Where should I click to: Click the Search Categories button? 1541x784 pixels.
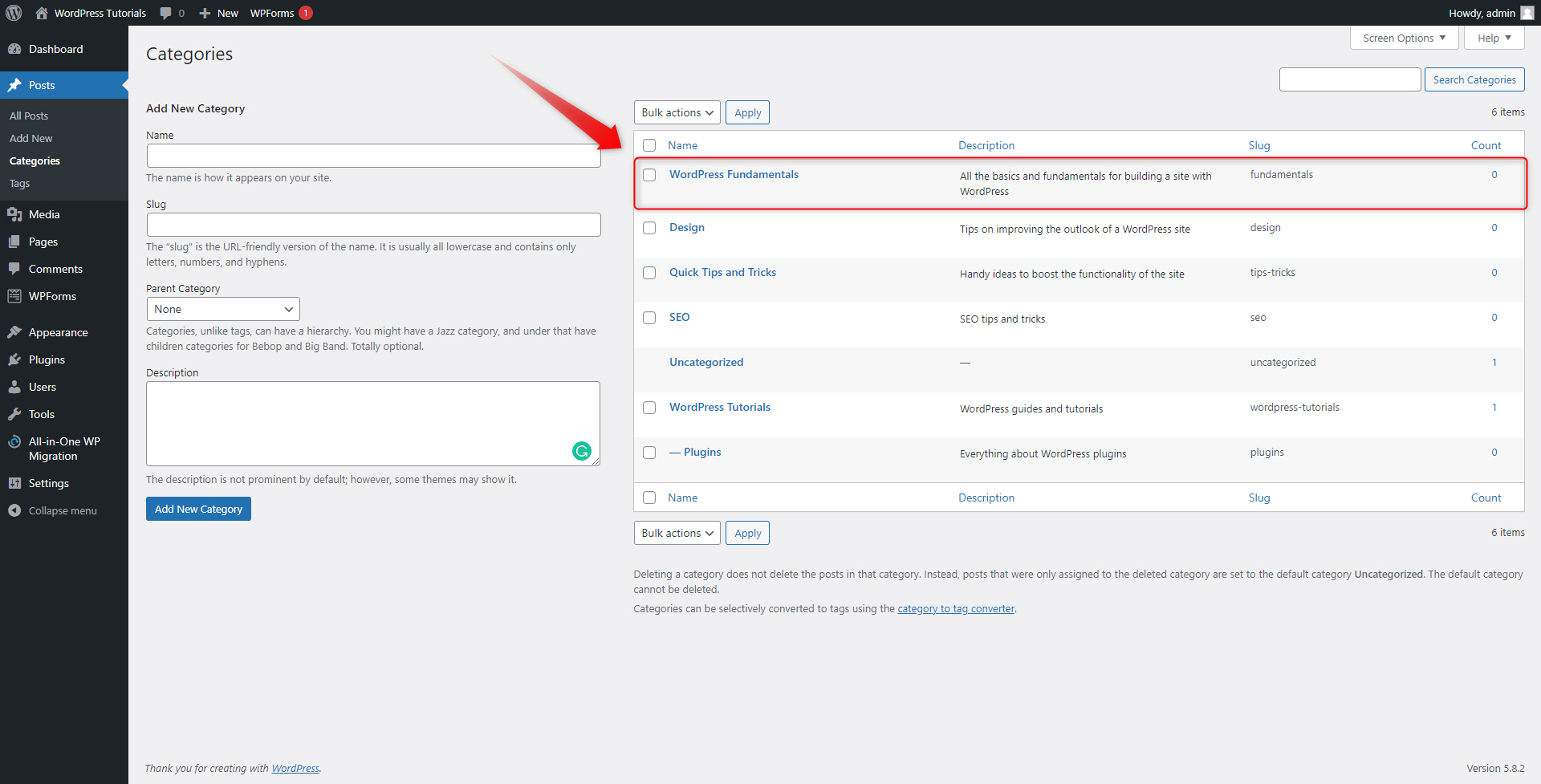tap(1474, 79)
